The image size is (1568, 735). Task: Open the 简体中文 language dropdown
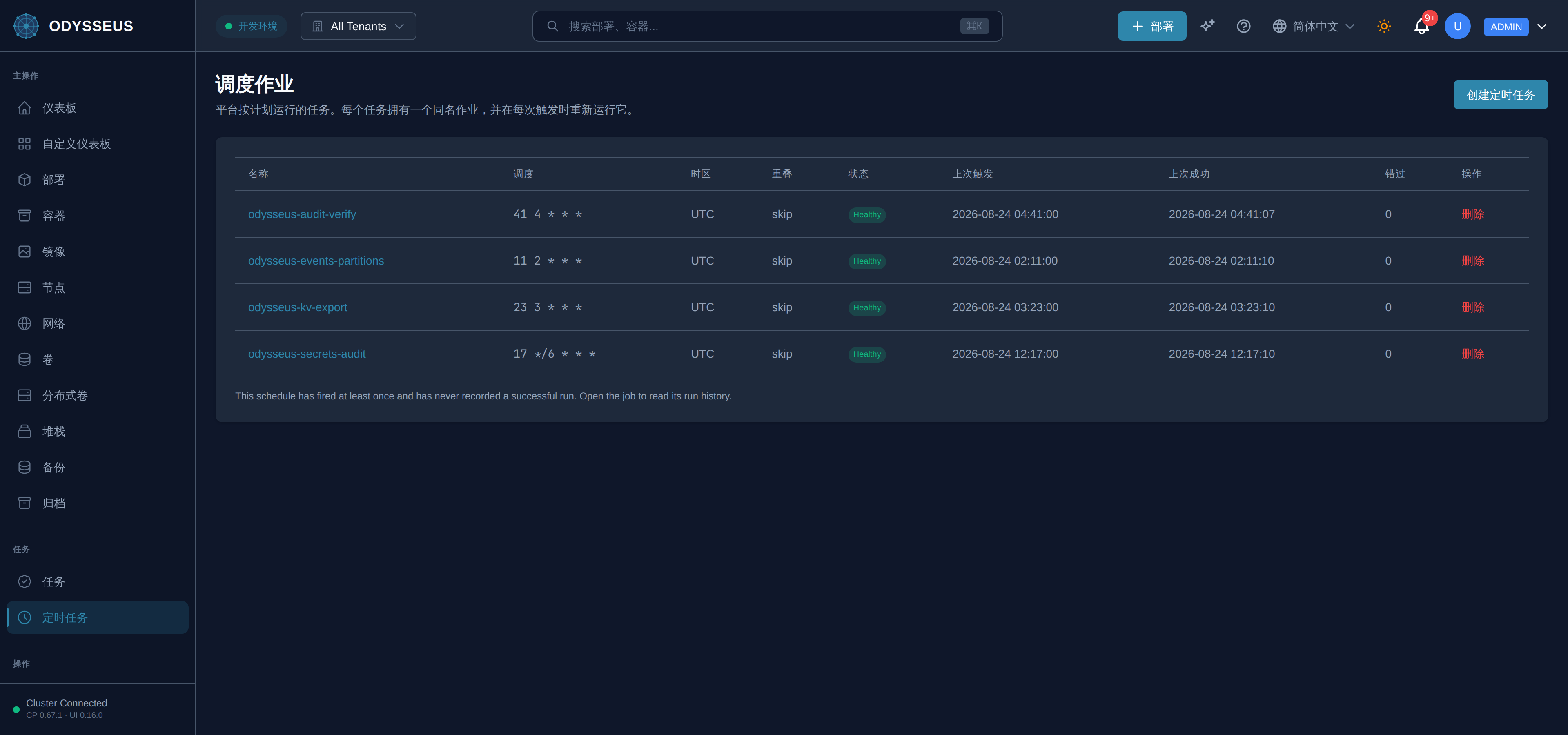1314,26
